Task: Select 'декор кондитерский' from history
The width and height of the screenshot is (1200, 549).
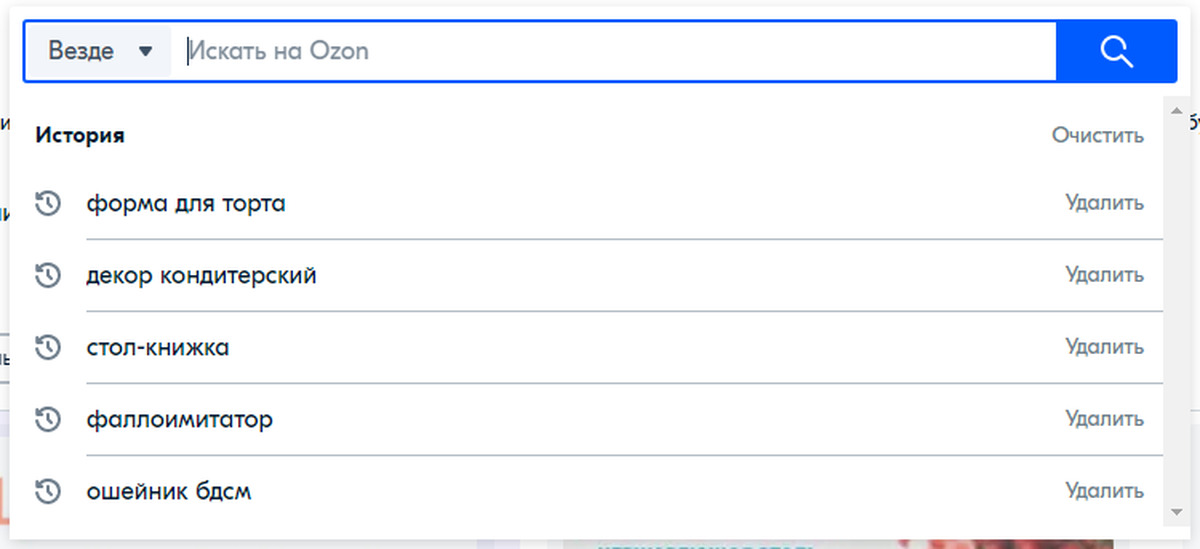Action: [x=202, y=275]
